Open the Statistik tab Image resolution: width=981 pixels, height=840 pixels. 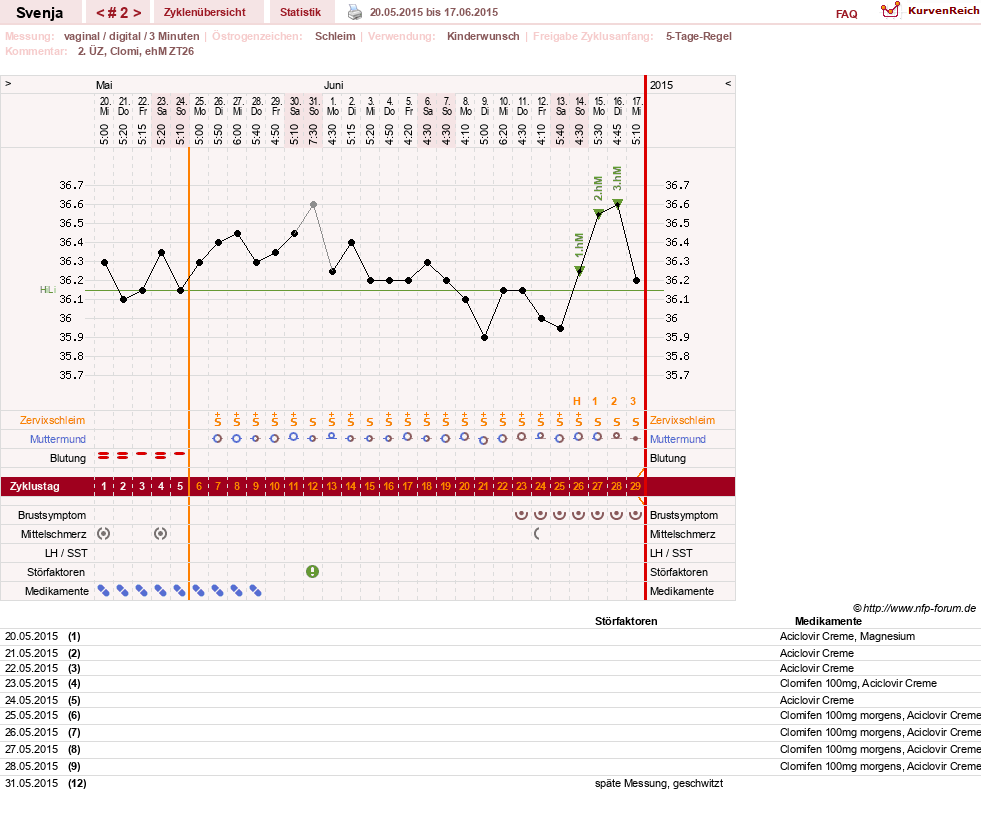coord(300,12)
